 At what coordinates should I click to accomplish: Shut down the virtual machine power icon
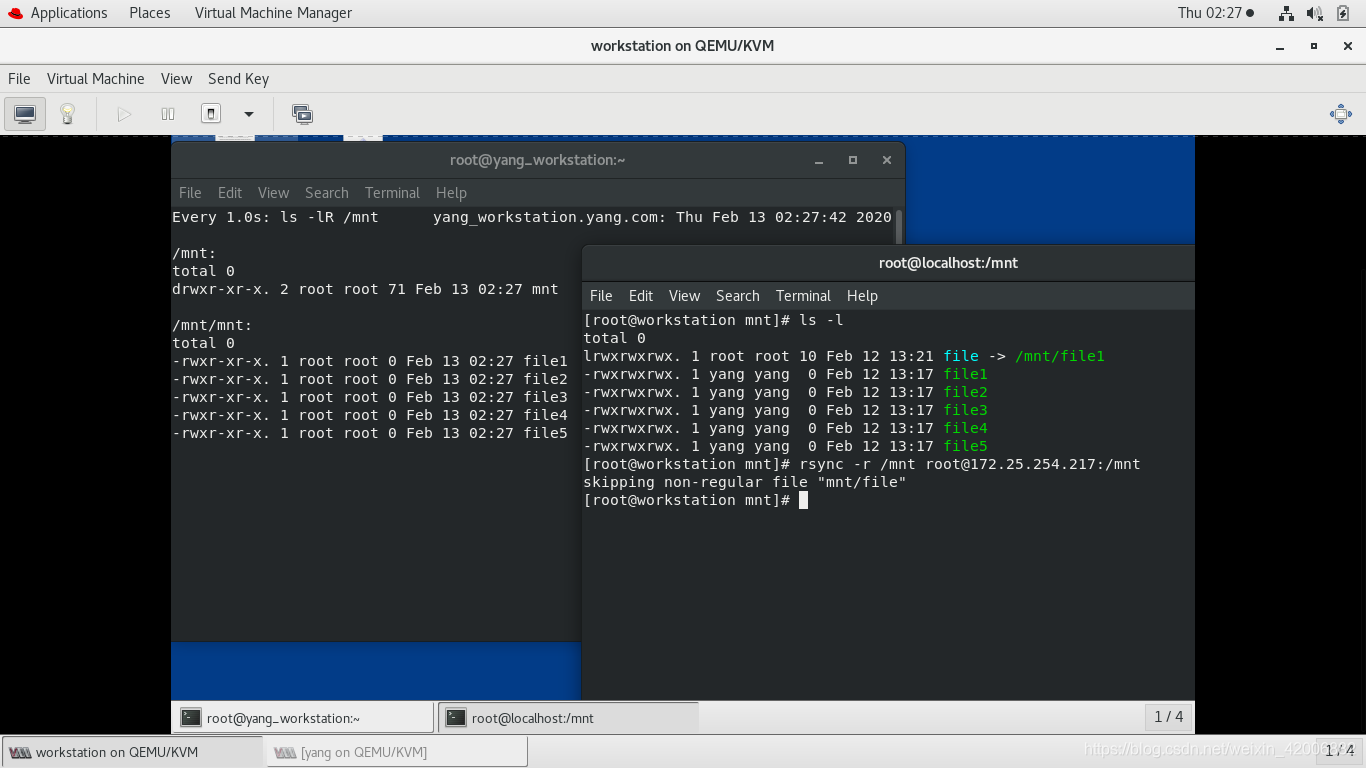(211, 114)
